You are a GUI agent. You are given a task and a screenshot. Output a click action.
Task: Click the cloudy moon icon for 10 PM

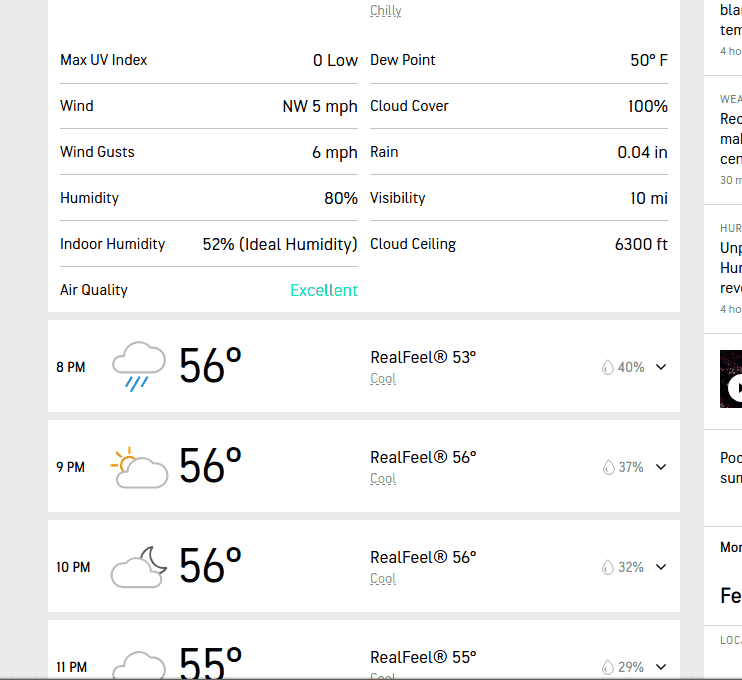pos(139,566)
